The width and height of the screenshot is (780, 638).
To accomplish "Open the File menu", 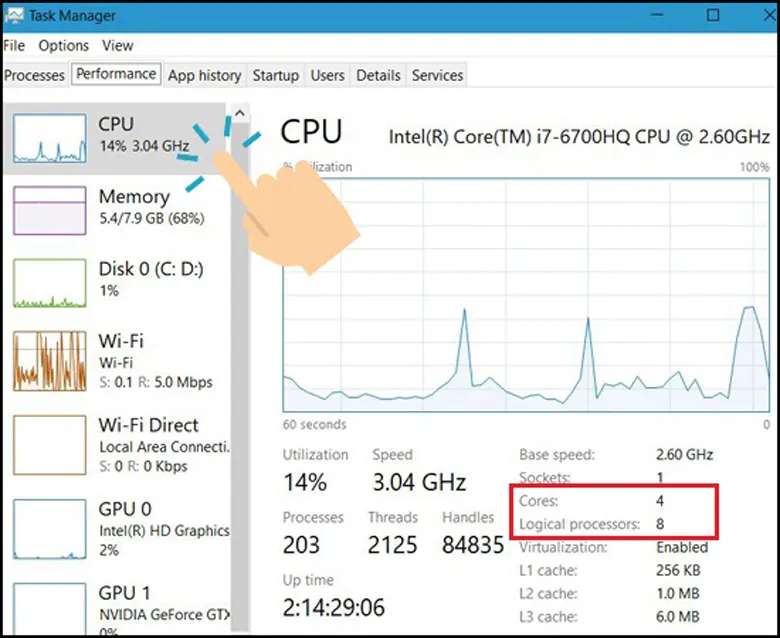I will (x=14, y=46).
